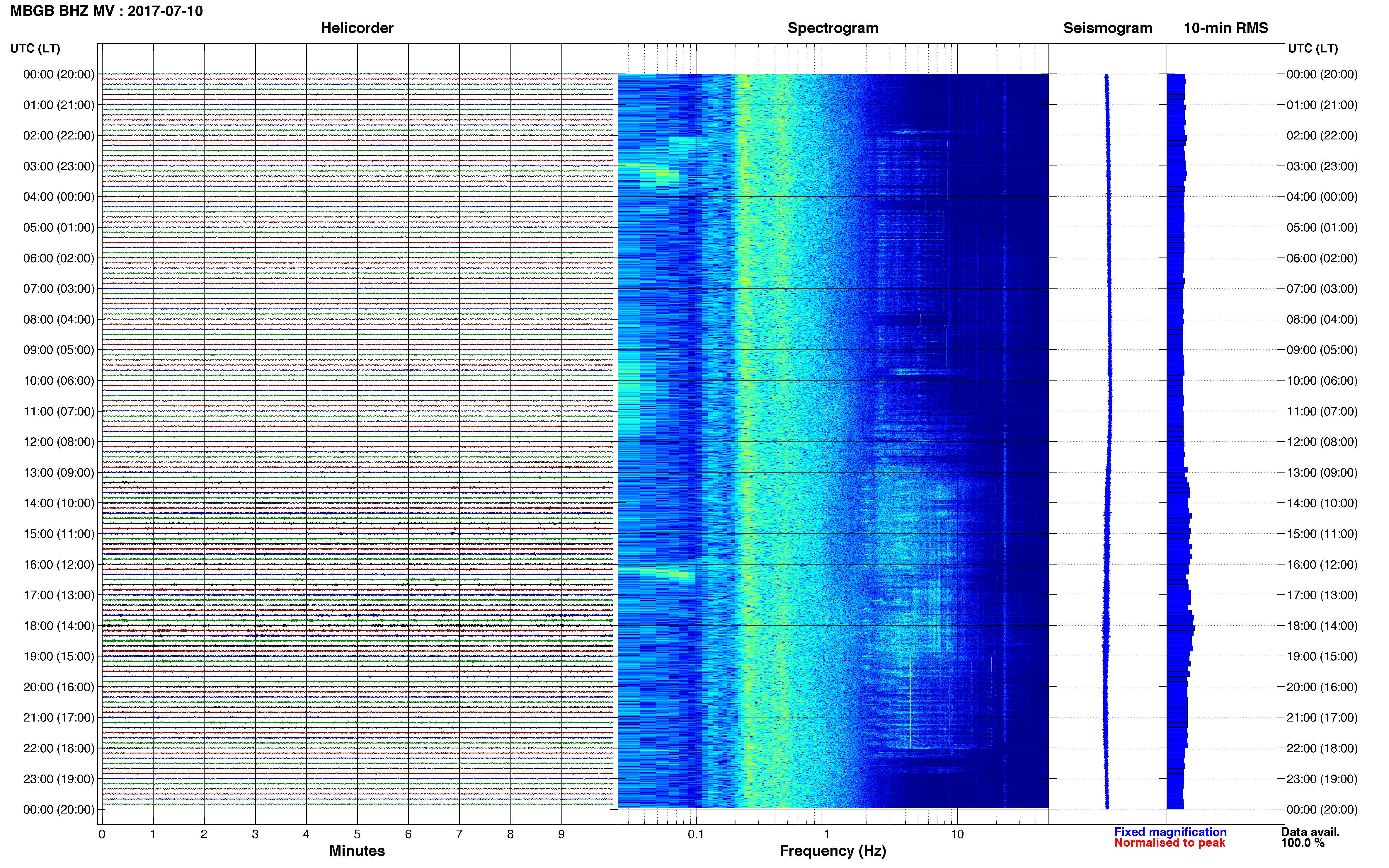Choose '11:00 (07:00)' on the left time axis
Viewport: 1389px width, 868px height.
(59, 412)
